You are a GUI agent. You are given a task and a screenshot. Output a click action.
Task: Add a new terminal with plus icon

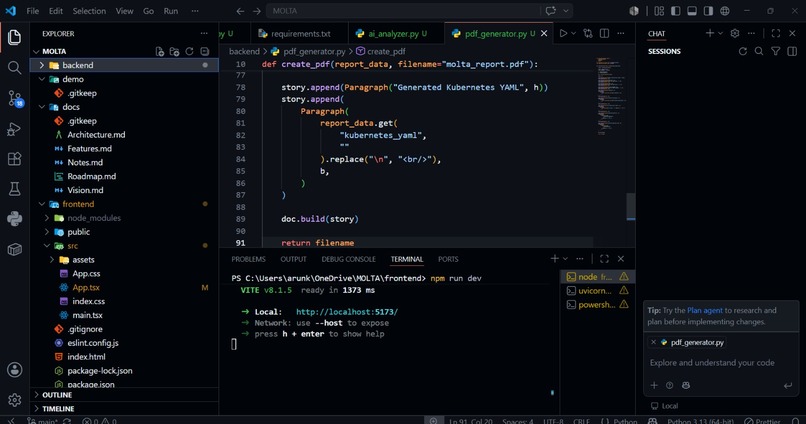pos(555,259)
